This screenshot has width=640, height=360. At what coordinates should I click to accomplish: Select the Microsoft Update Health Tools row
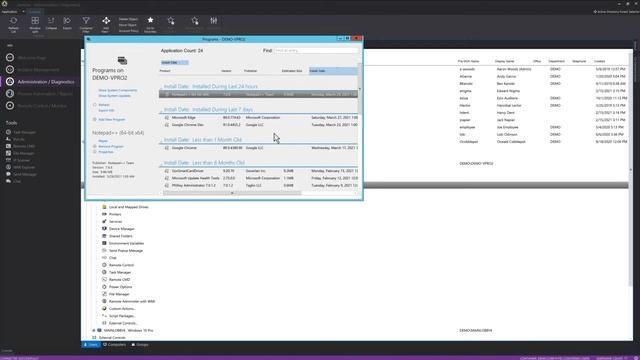coord(258,178)
